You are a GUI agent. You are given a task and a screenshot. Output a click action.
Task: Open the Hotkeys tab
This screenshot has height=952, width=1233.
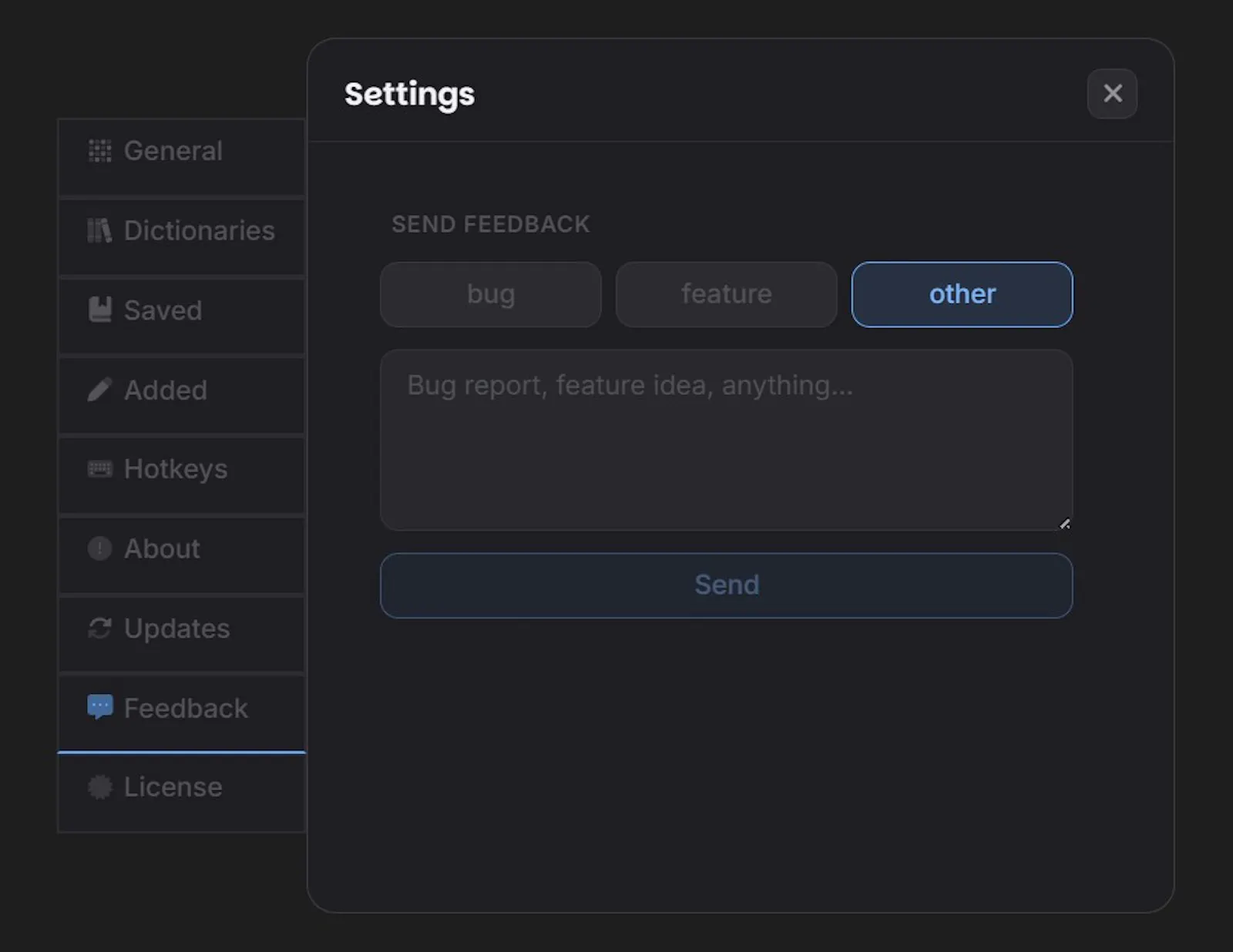coord(182,475)
